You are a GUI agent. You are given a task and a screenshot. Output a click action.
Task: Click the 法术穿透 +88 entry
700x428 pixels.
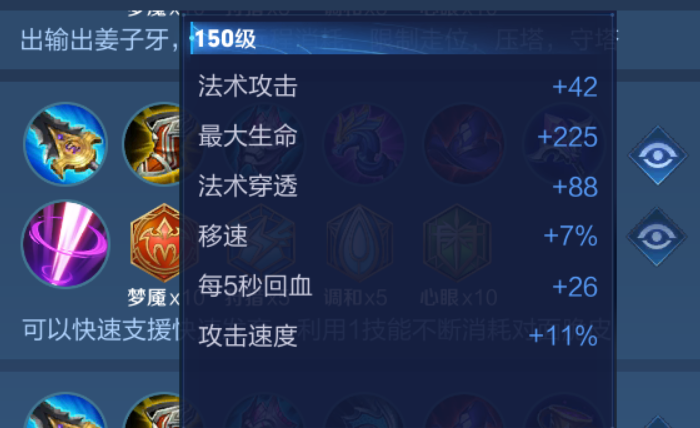[x=398, y=186]
